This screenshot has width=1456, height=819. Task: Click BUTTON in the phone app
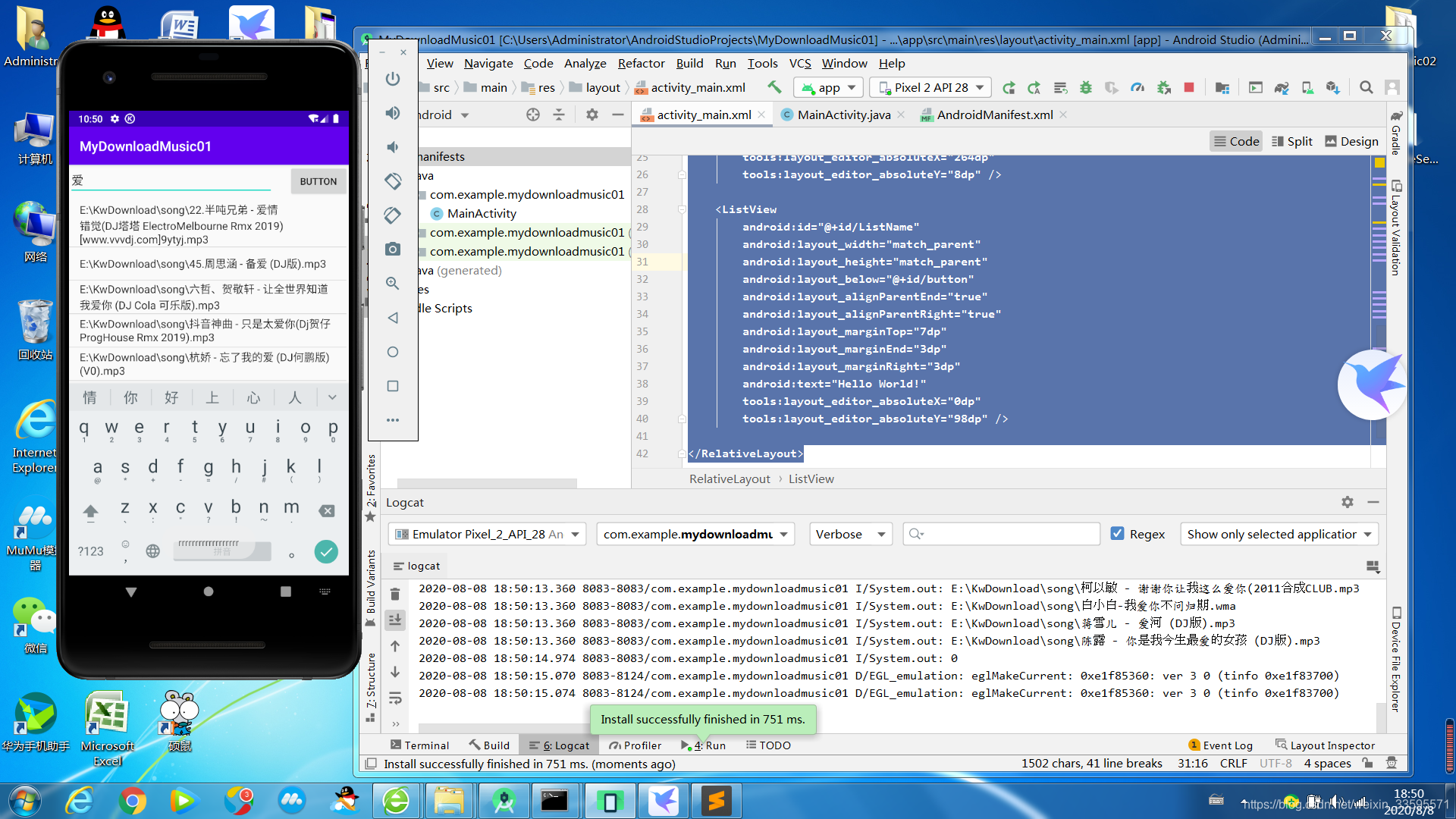click(x=318, y=181)
